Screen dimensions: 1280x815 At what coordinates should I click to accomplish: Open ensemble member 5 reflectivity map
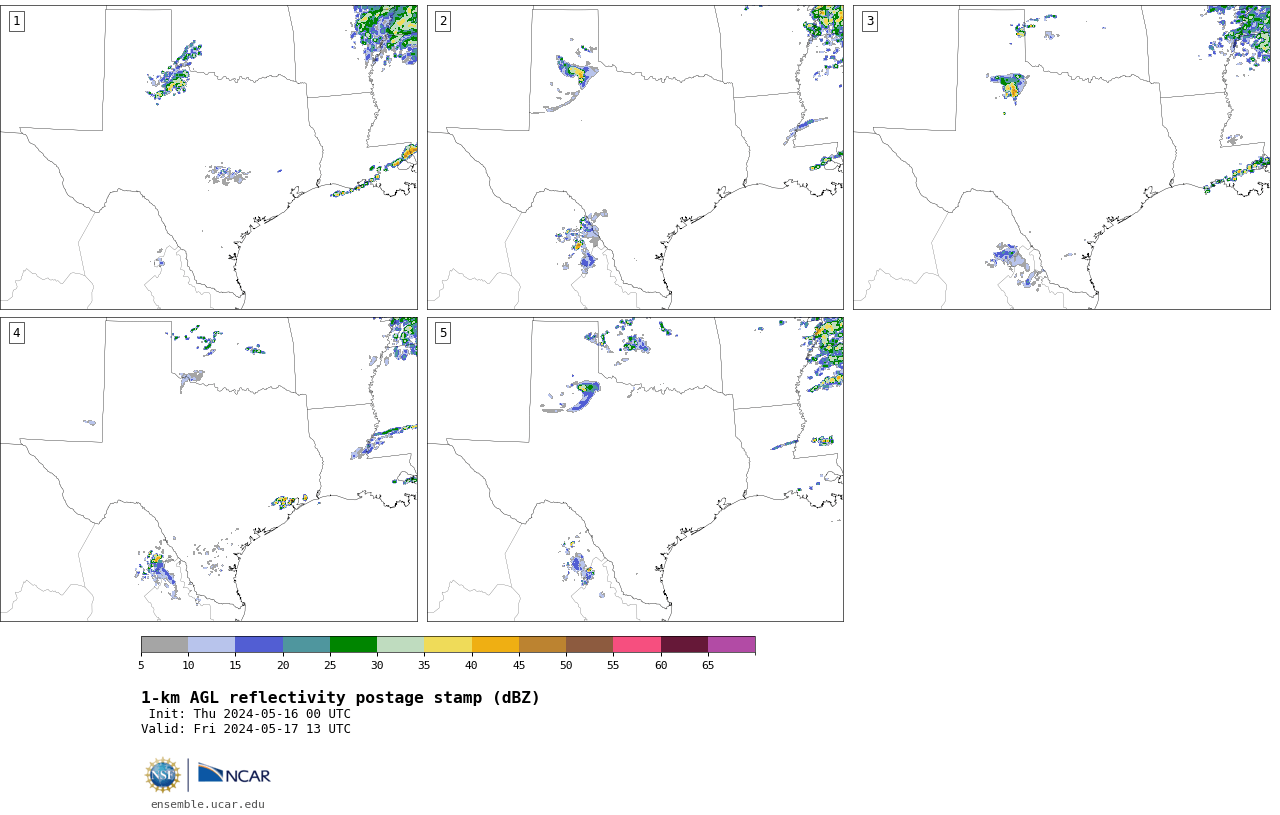pyautogui.click(x=635, y=469)
